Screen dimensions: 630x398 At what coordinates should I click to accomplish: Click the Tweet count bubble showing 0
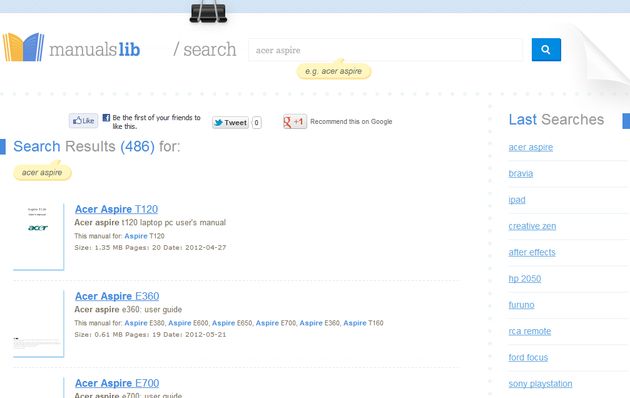(x=256, y=122)
